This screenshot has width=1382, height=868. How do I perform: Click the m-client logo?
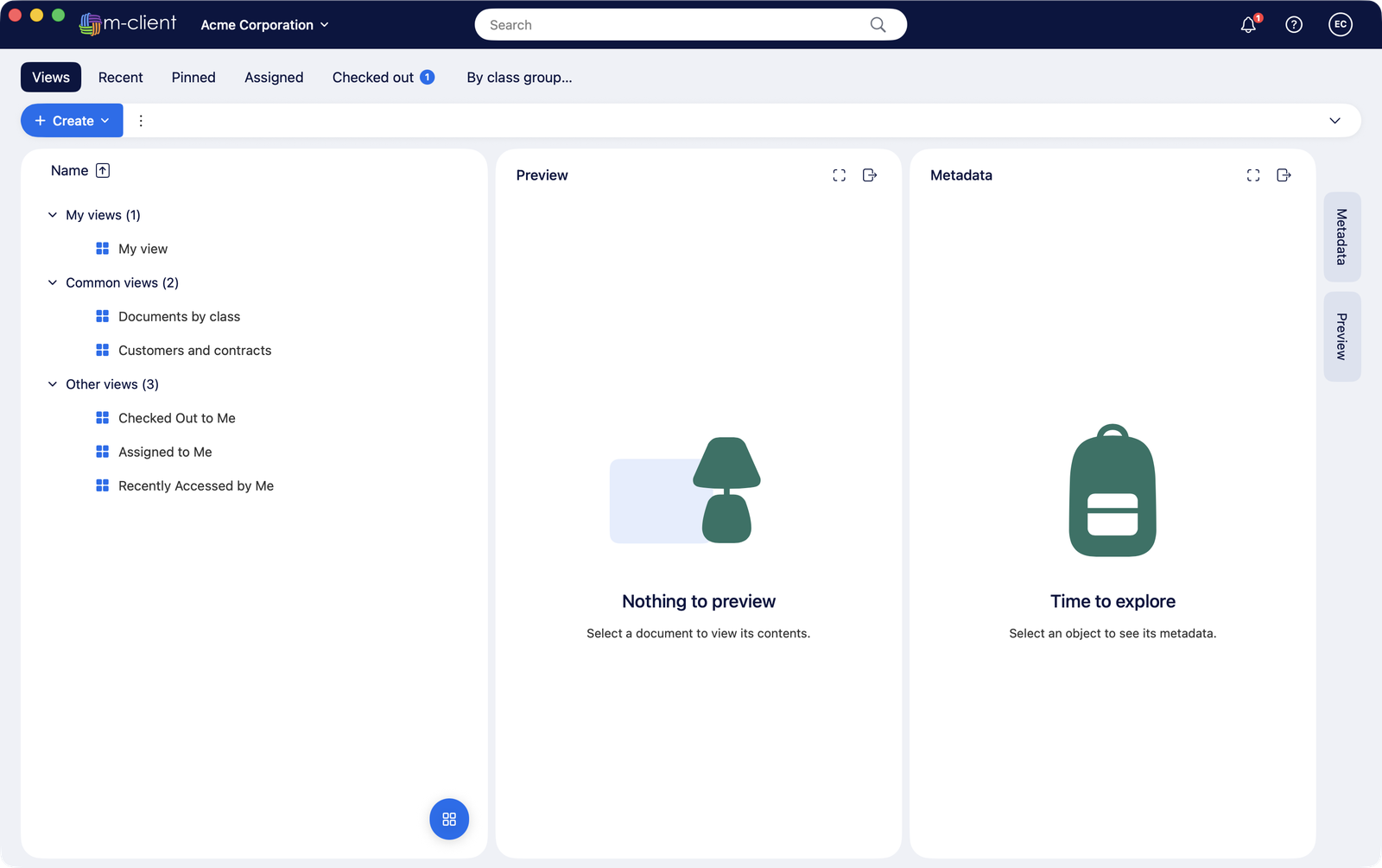128,24
